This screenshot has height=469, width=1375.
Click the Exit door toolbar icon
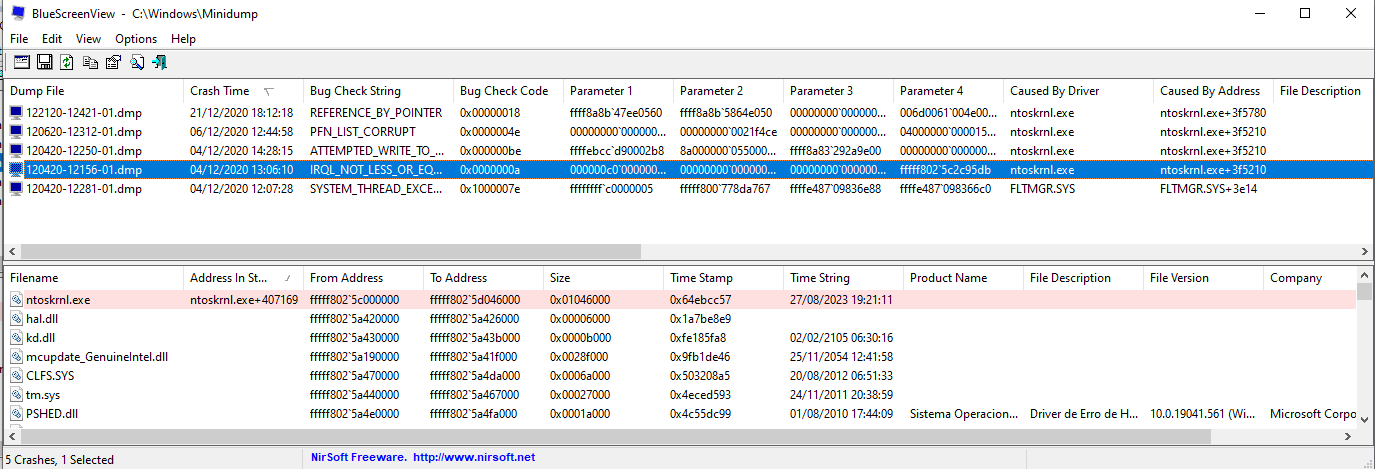tap(159, 62)
